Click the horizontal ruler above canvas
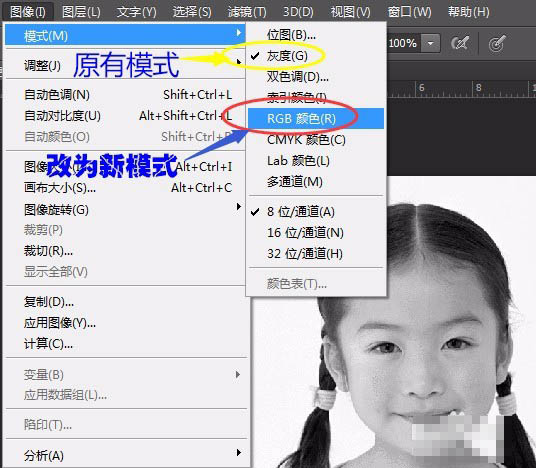536x468 pixels. pyautogui.click(x=461, y=89)
